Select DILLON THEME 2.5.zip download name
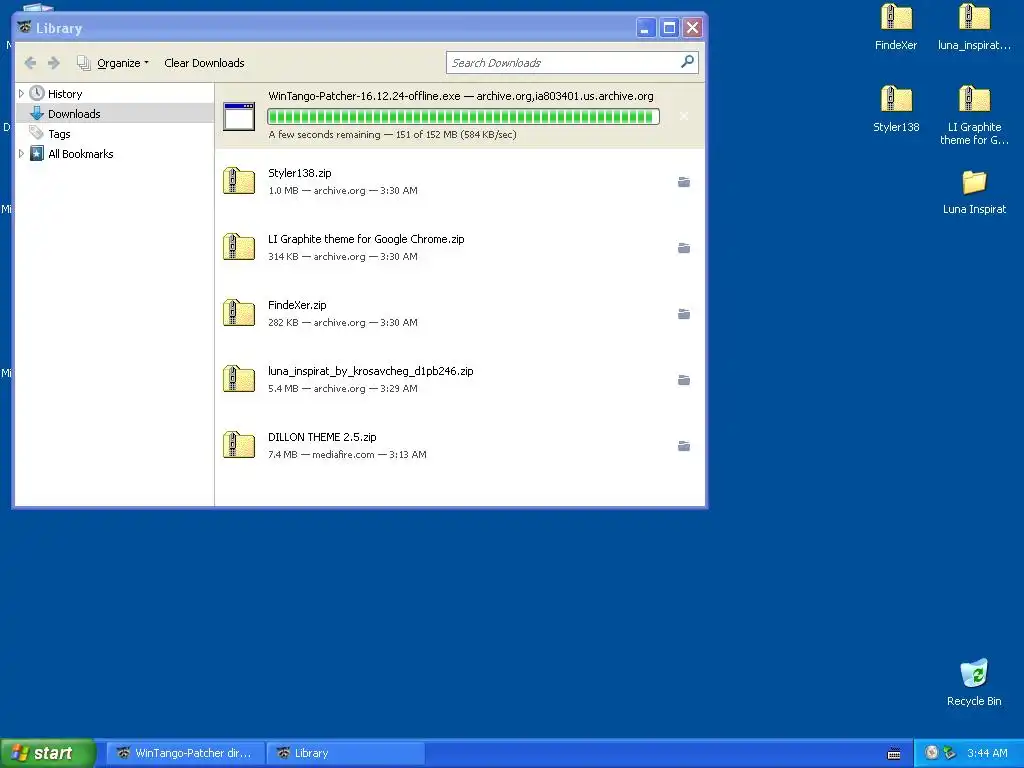 tap(322, 437)
